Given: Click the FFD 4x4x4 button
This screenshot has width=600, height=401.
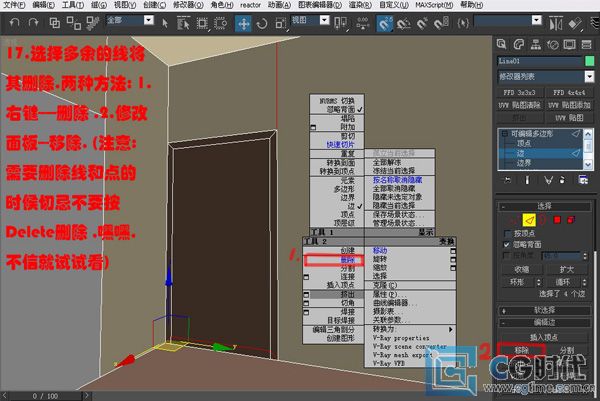Looking at the screenshot, I should [x=569, y=93].
